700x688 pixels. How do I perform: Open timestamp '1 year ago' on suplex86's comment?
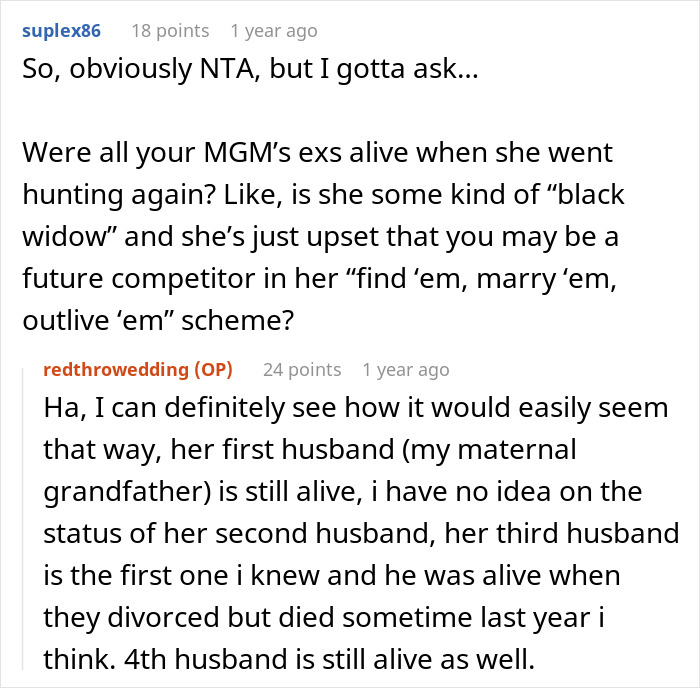coord(274,31)
